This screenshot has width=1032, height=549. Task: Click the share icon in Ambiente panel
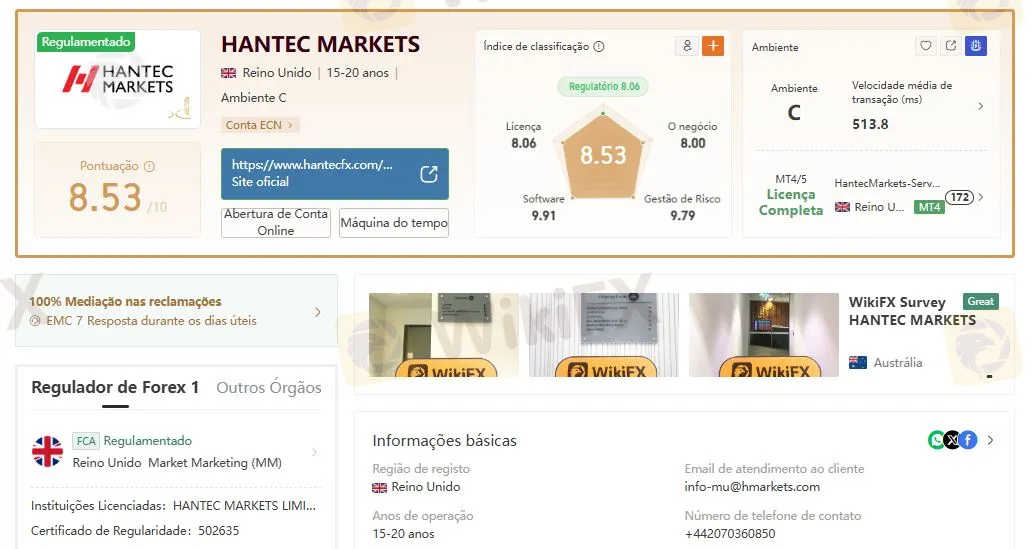coord(951,46)
